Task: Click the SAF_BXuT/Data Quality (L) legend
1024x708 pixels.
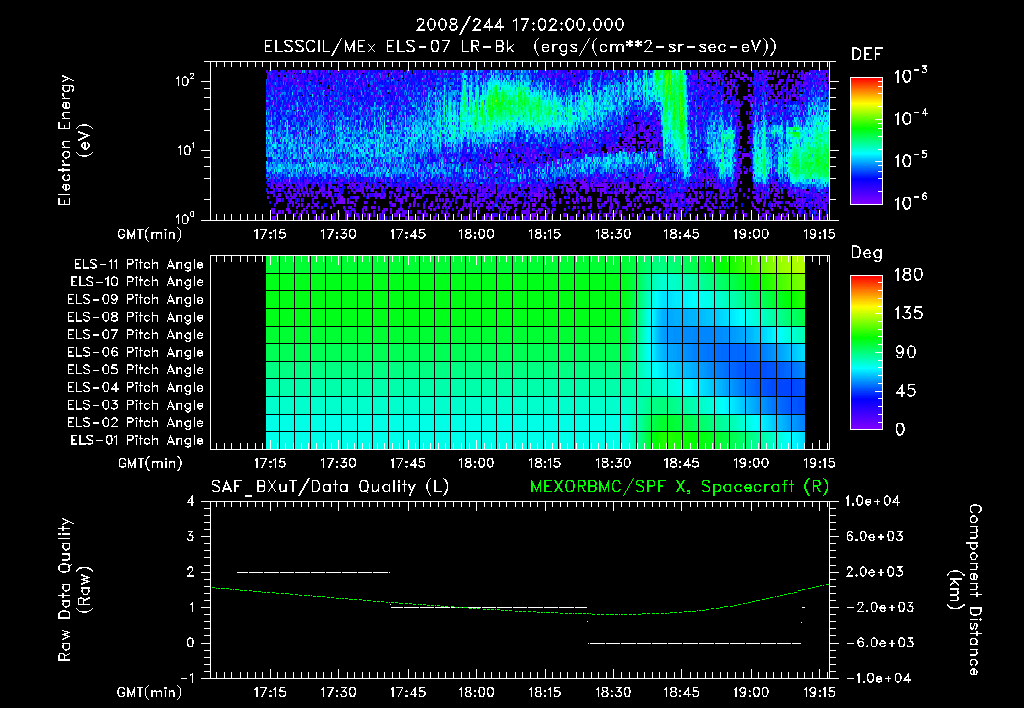Action: 330,487
